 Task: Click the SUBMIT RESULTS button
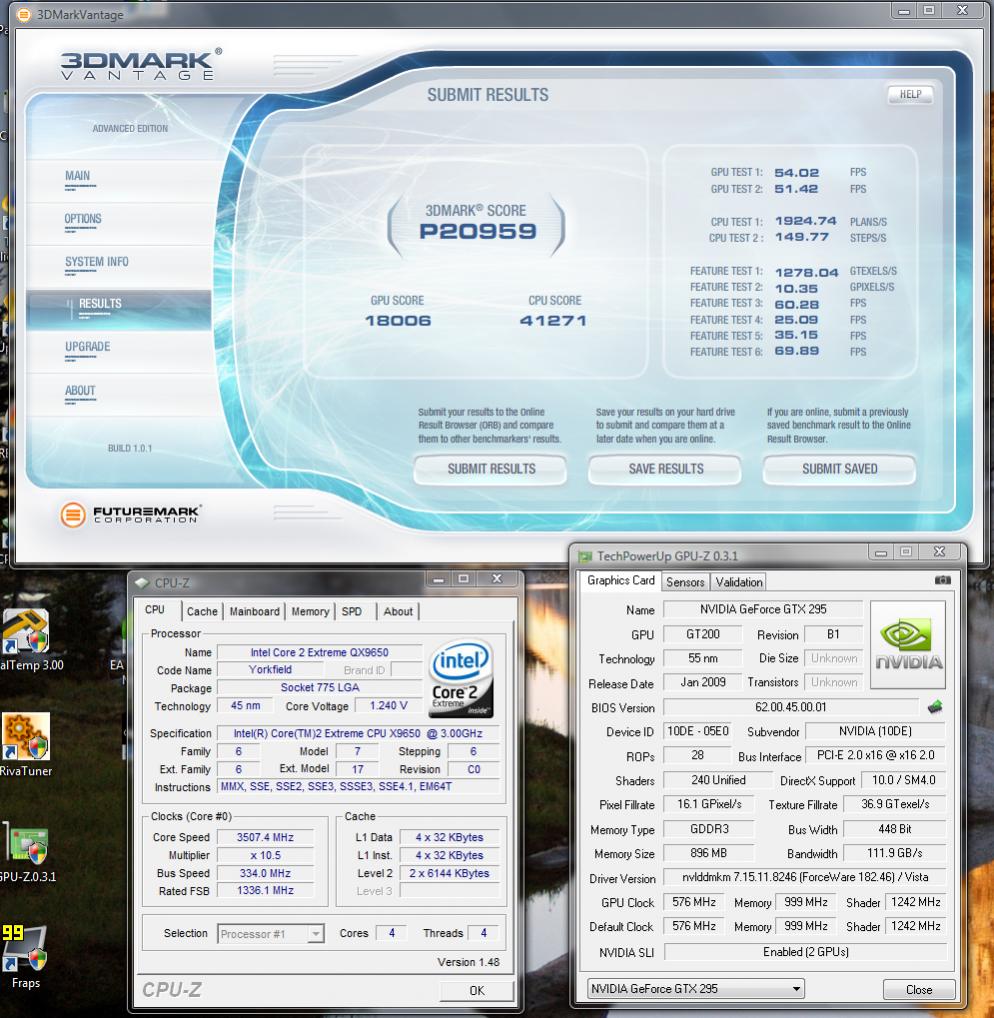(491, 469)
